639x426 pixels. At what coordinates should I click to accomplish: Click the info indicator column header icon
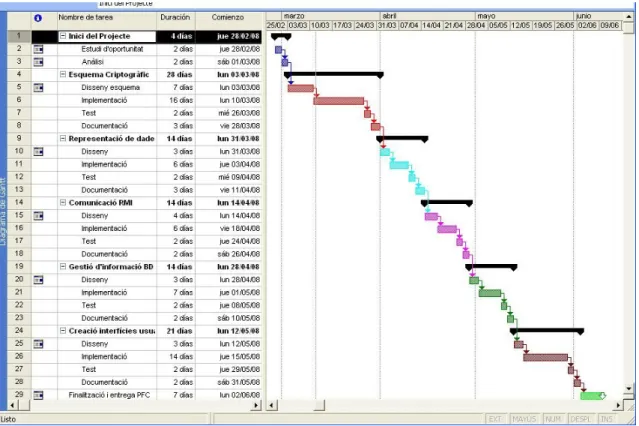tap(38, 18)
